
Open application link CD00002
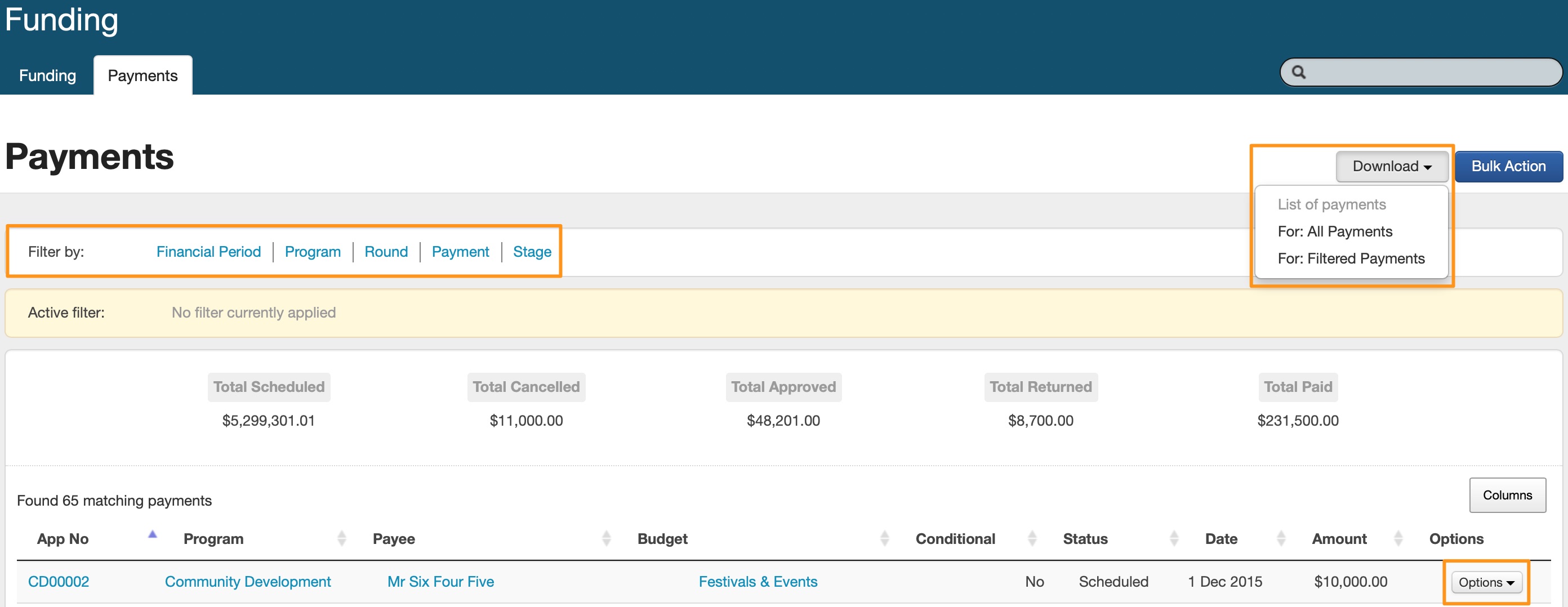pyautogui.click(x=59, y=582)
